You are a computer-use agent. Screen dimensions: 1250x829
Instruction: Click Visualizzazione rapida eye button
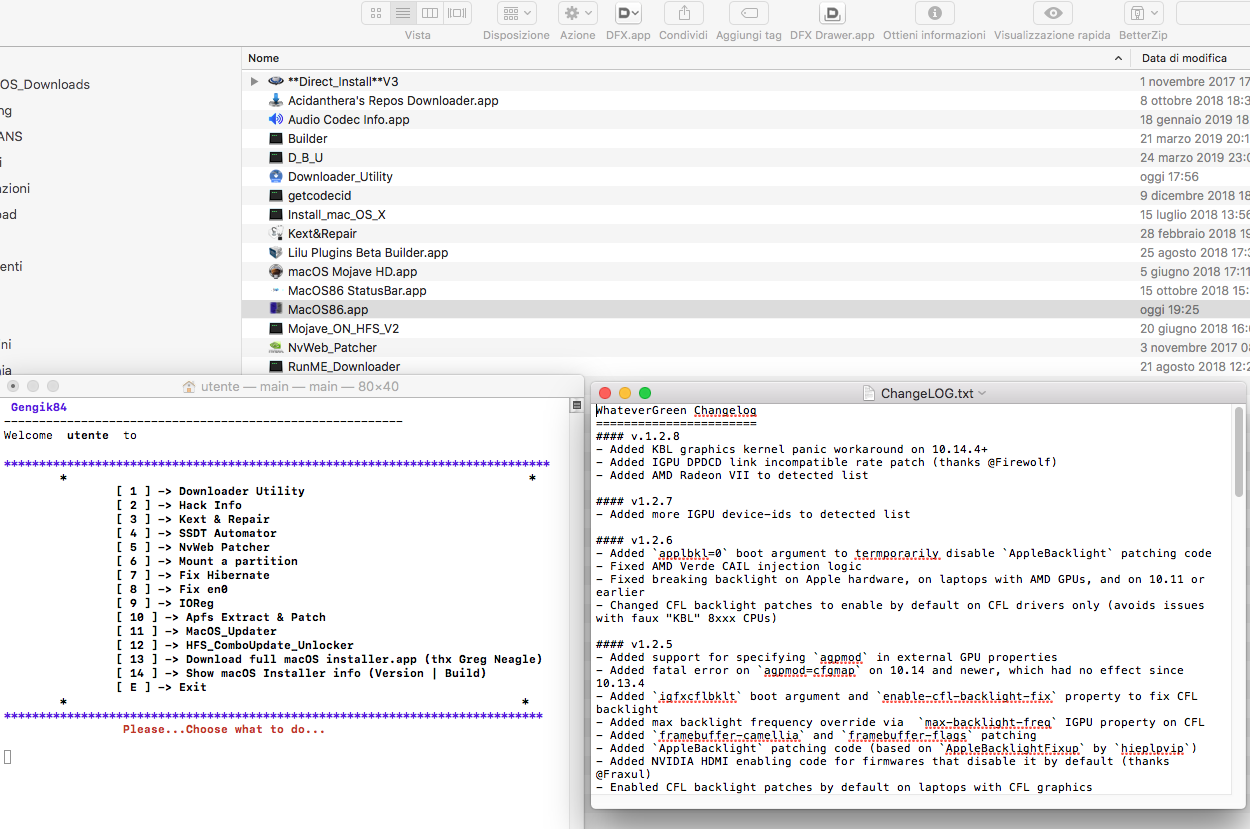1052,13
